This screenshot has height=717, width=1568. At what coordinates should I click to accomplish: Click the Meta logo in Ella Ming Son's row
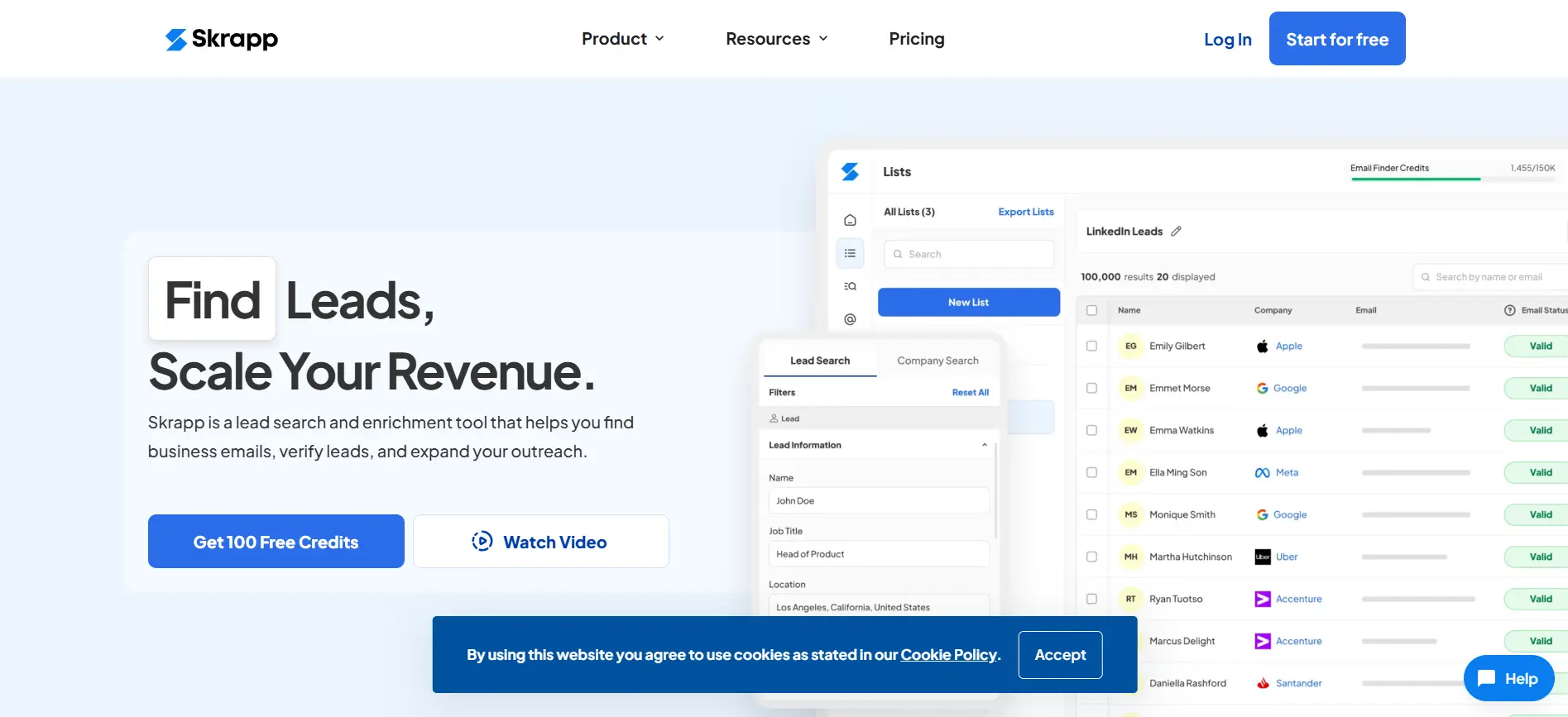click(1263, 473)
